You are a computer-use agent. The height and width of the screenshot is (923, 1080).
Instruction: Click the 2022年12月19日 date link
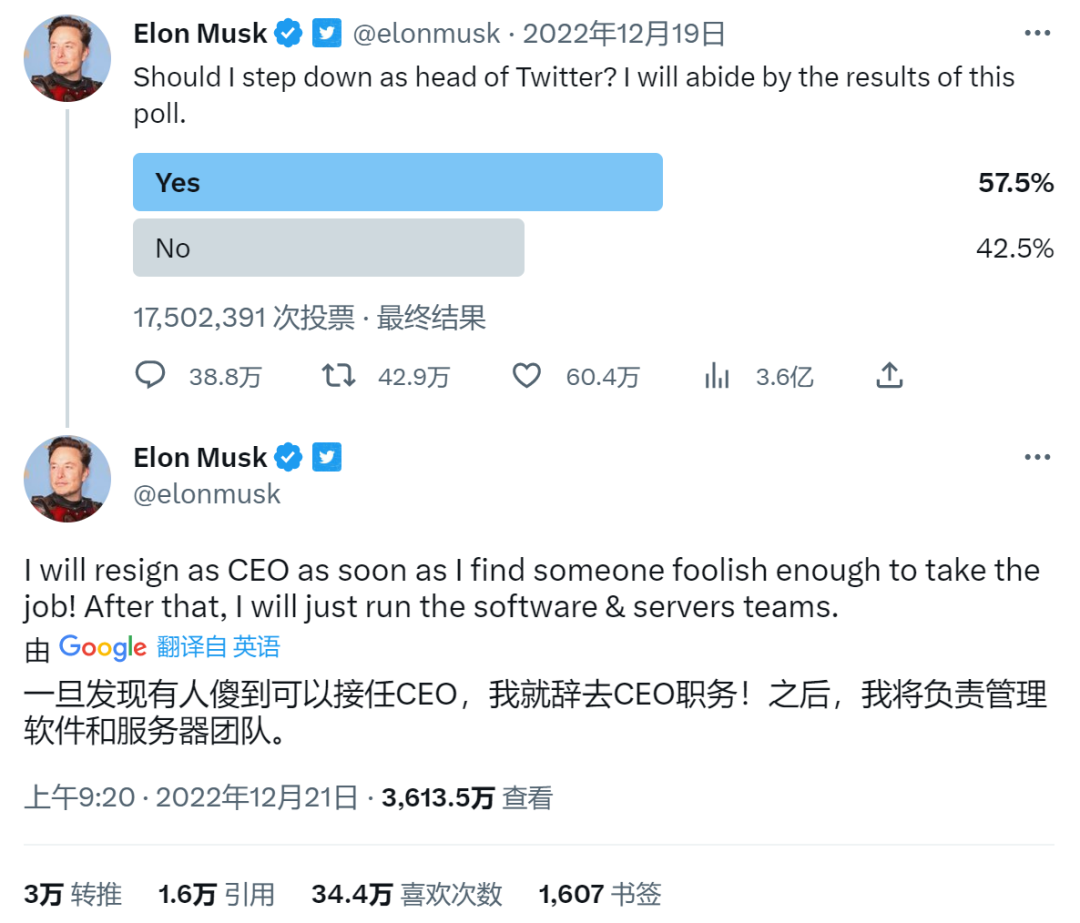coord(624,33)
